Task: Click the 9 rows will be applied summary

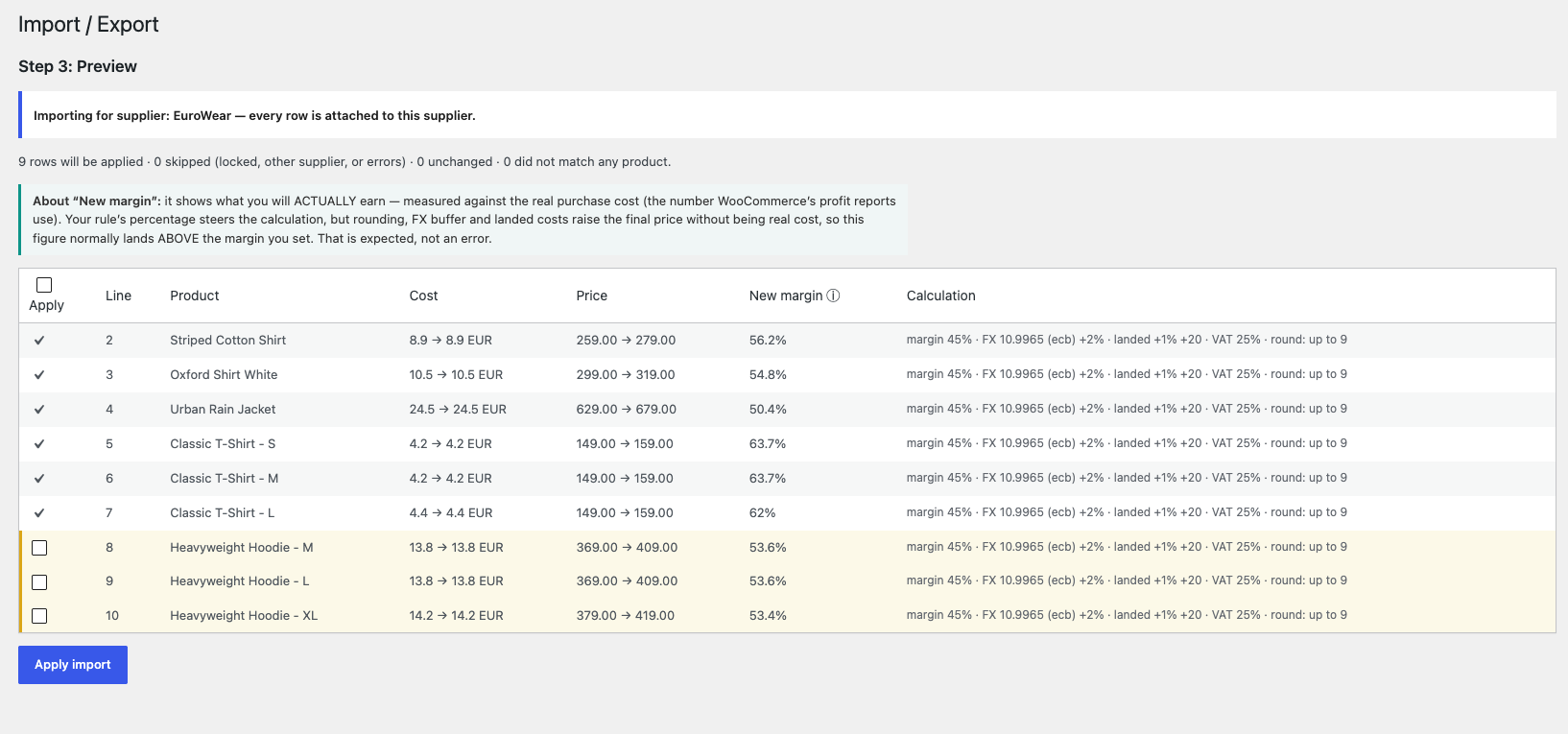Action: [x=344, y=161]
